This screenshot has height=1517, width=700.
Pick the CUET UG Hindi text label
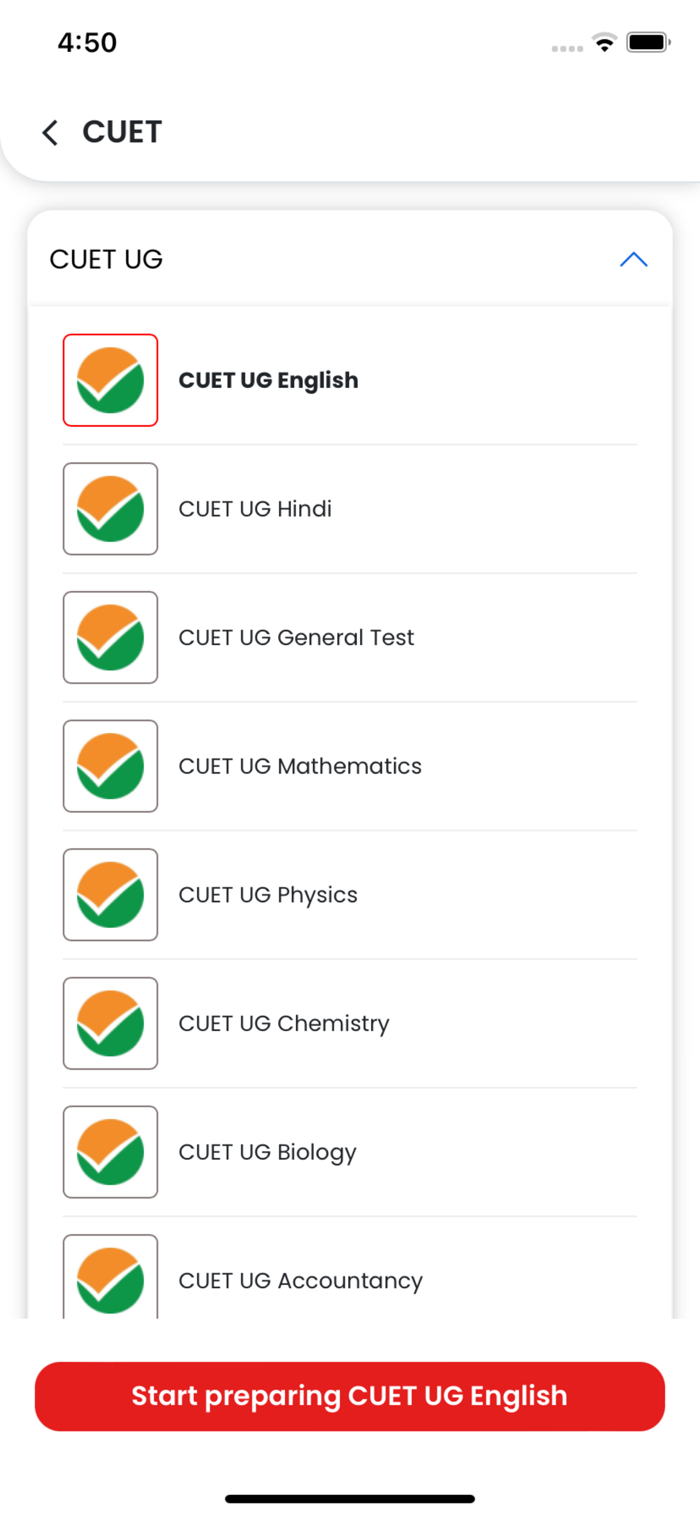[x=255, y=509]
